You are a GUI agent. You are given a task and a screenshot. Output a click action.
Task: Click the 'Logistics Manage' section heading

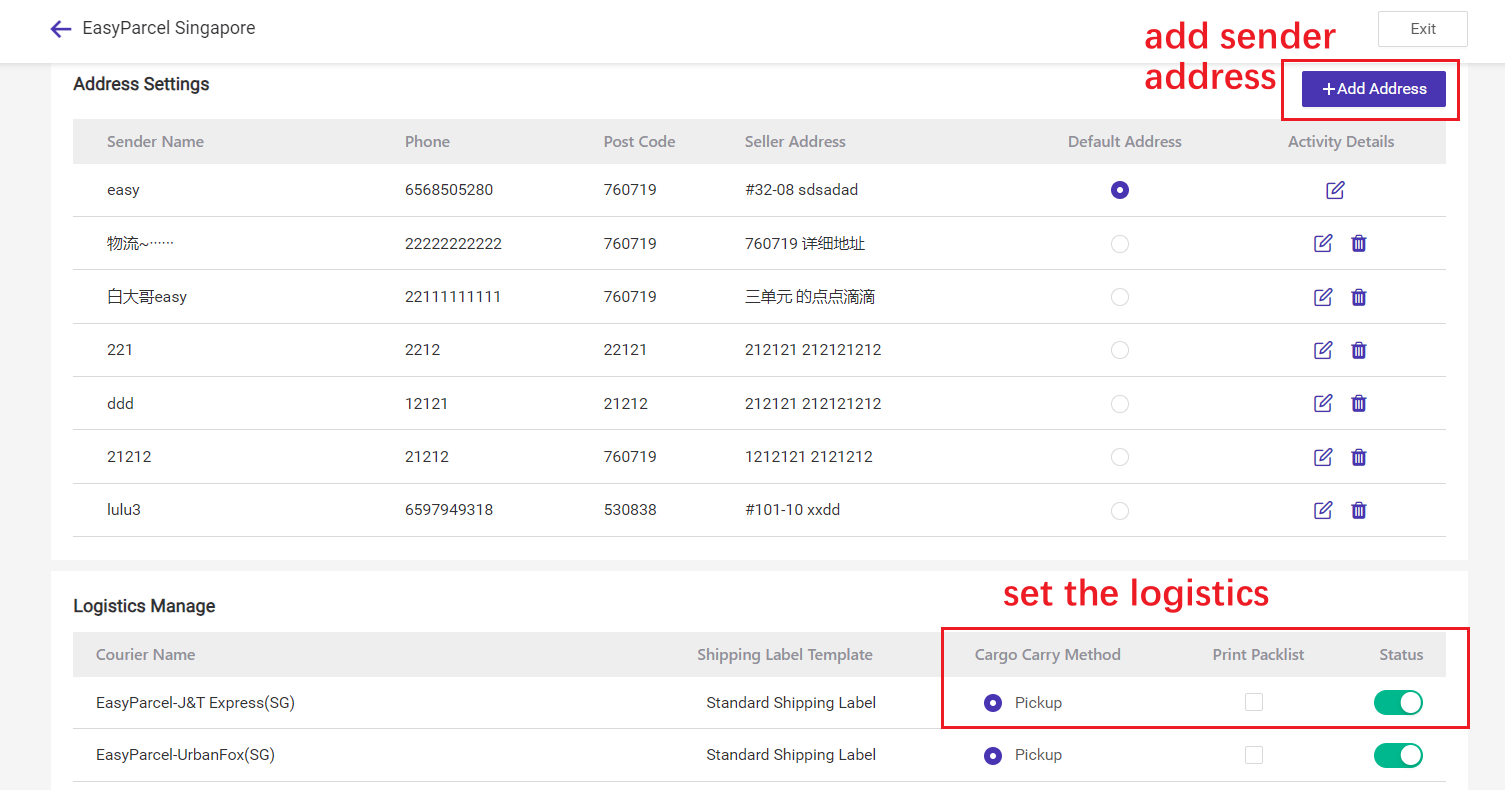(x=144, y=606)
